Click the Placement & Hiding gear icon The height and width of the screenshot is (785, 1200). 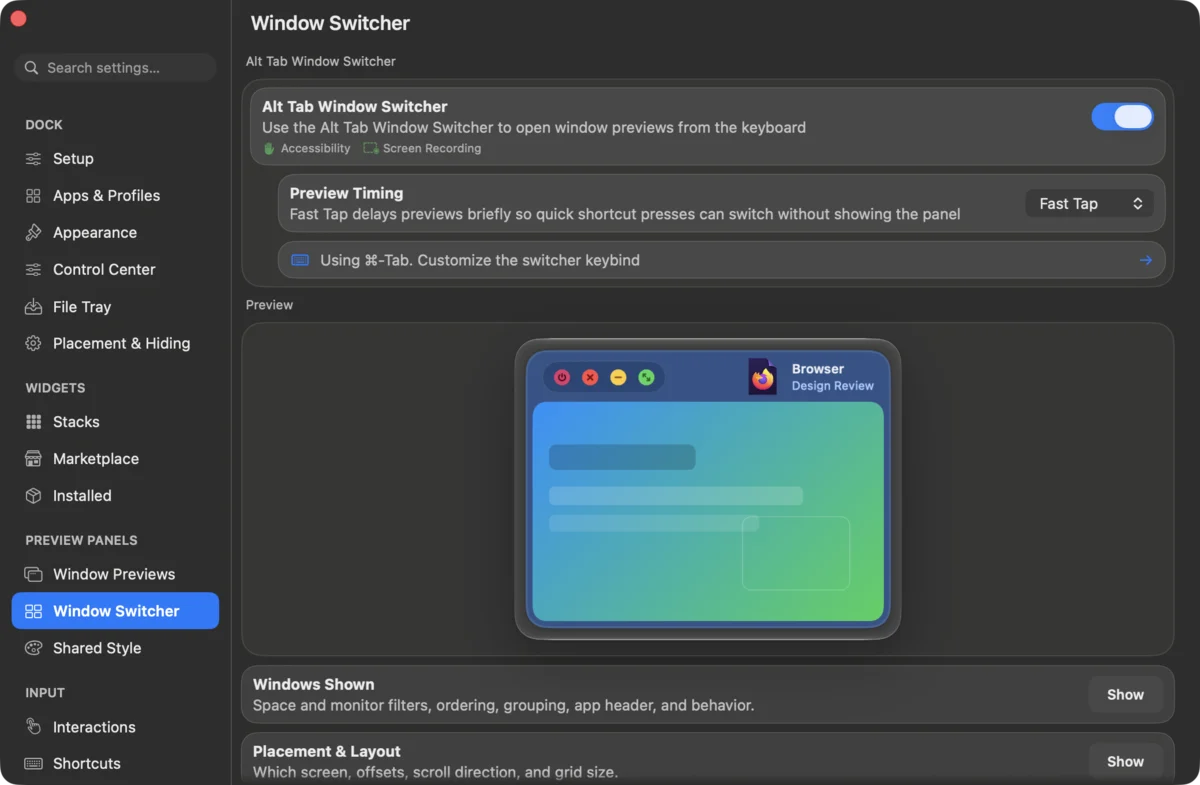33,343
